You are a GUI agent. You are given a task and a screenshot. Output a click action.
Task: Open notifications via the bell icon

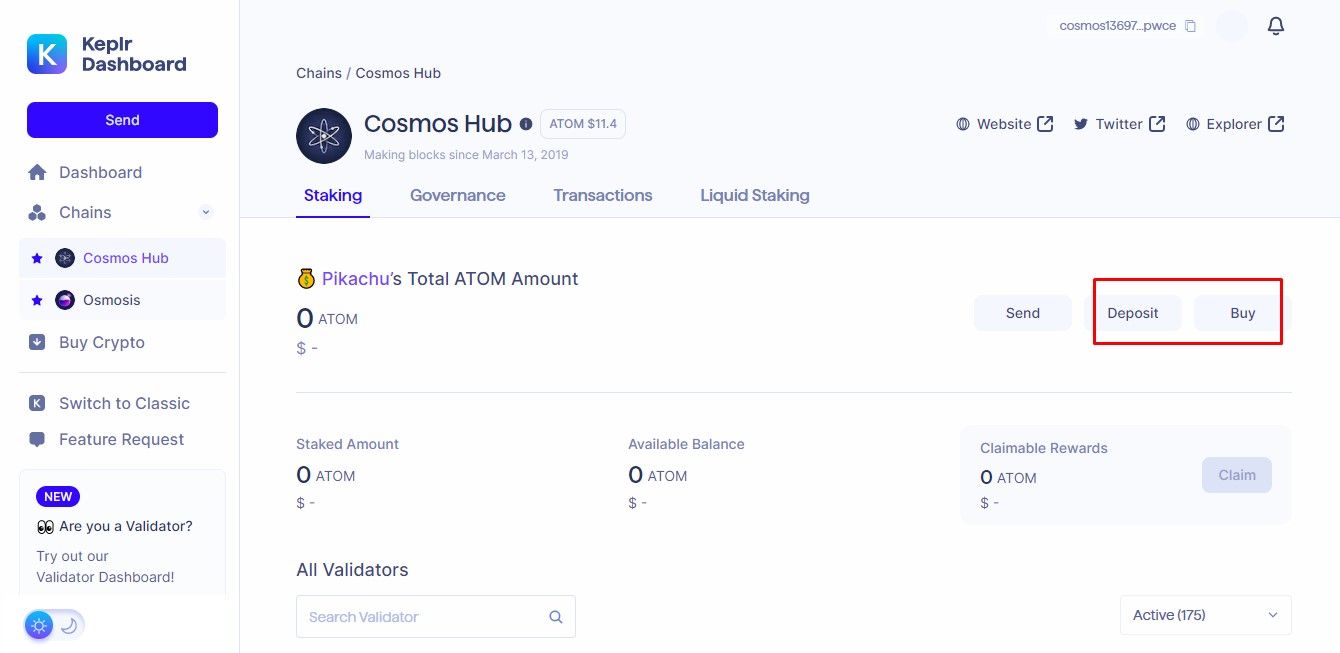[1276, 26]
